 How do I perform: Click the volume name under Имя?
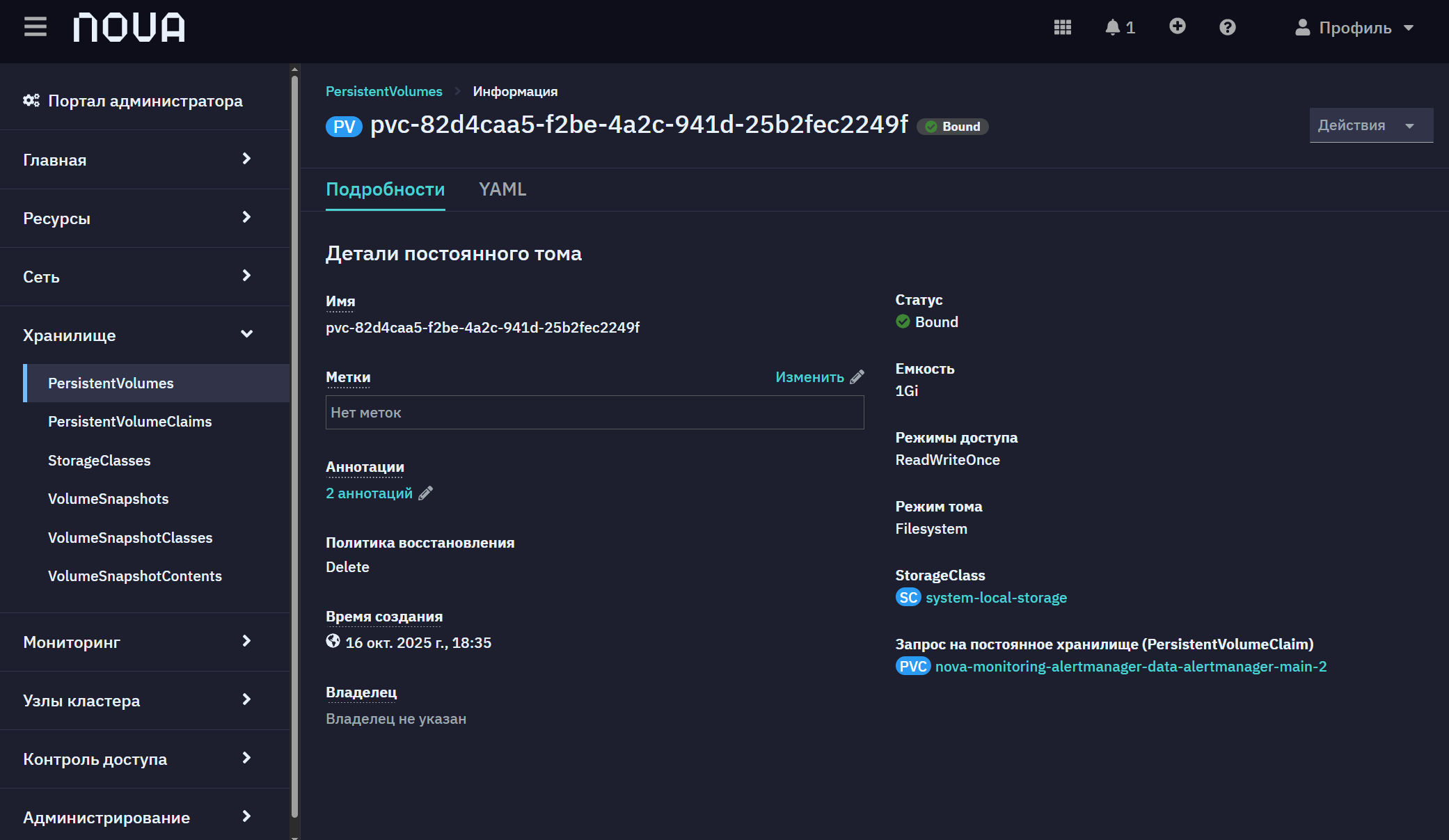pos(482,327)
